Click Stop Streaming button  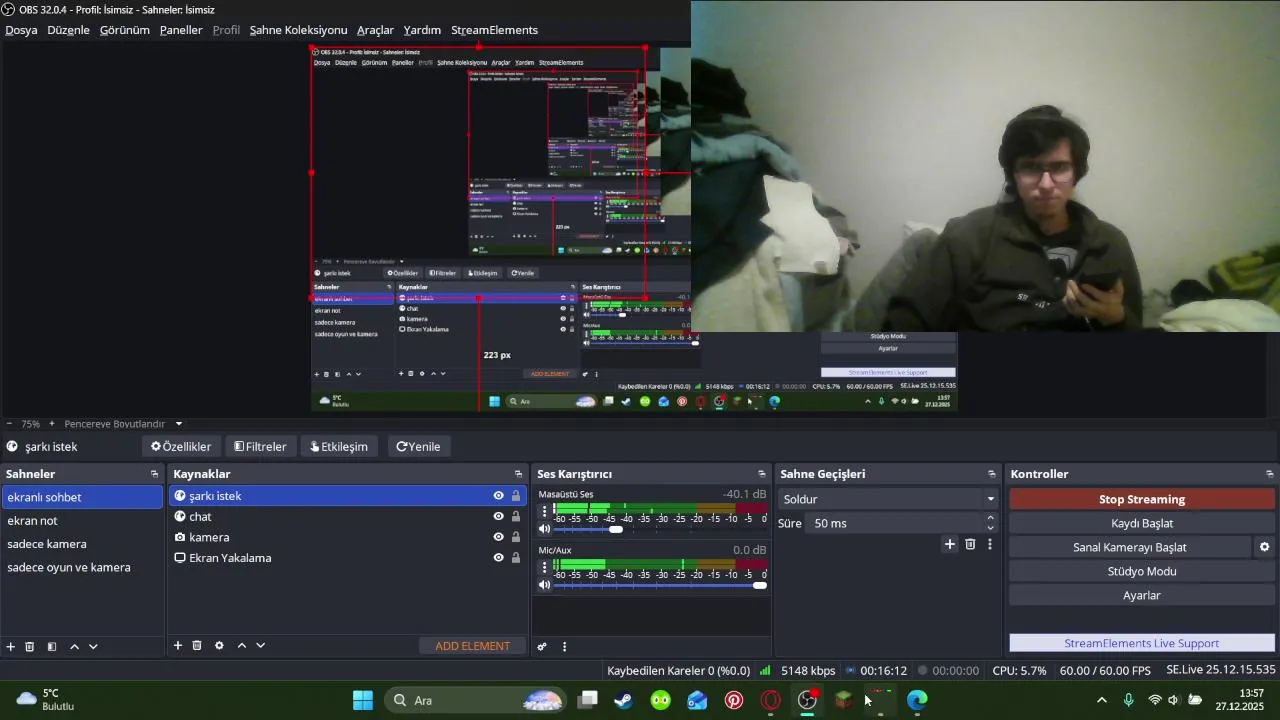[x=1142, y=499]
